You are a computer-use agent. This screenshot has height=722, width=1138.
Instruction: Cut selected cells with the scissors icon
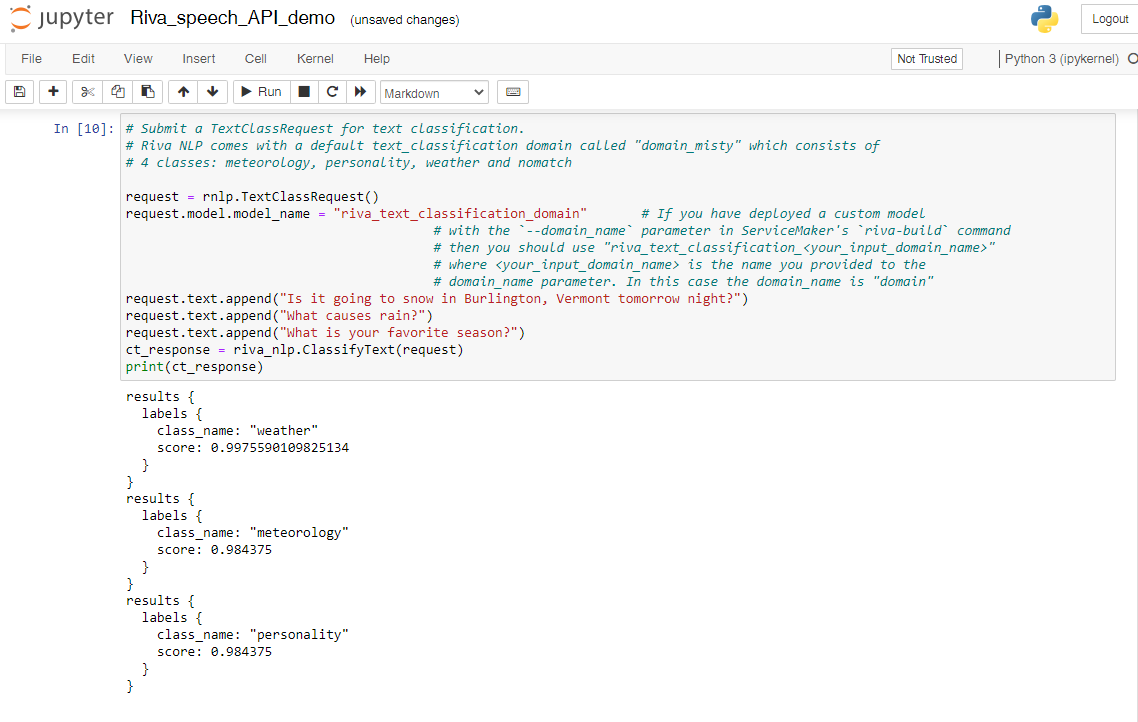[x=88, y=92]
